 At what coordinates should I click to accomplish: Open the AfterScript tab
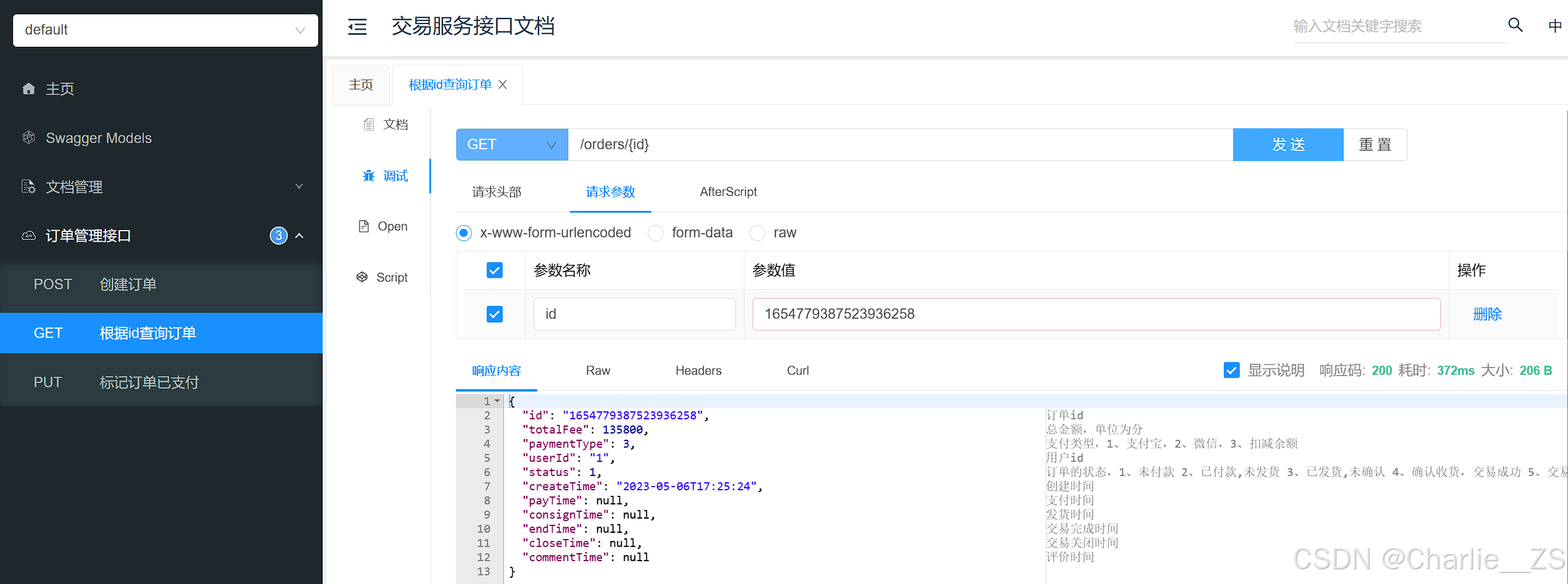point(728,192)
